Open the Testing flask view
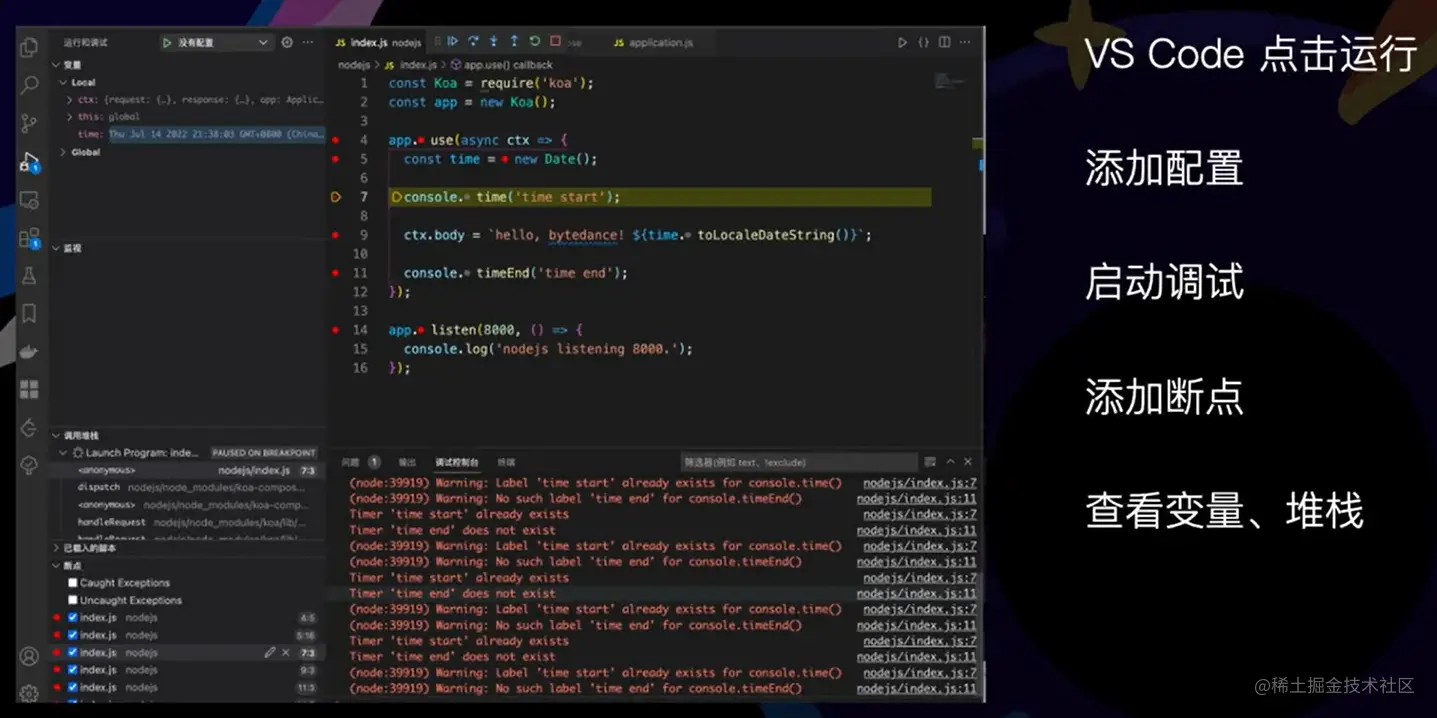 pyautogui.click(x=29, y=276)
